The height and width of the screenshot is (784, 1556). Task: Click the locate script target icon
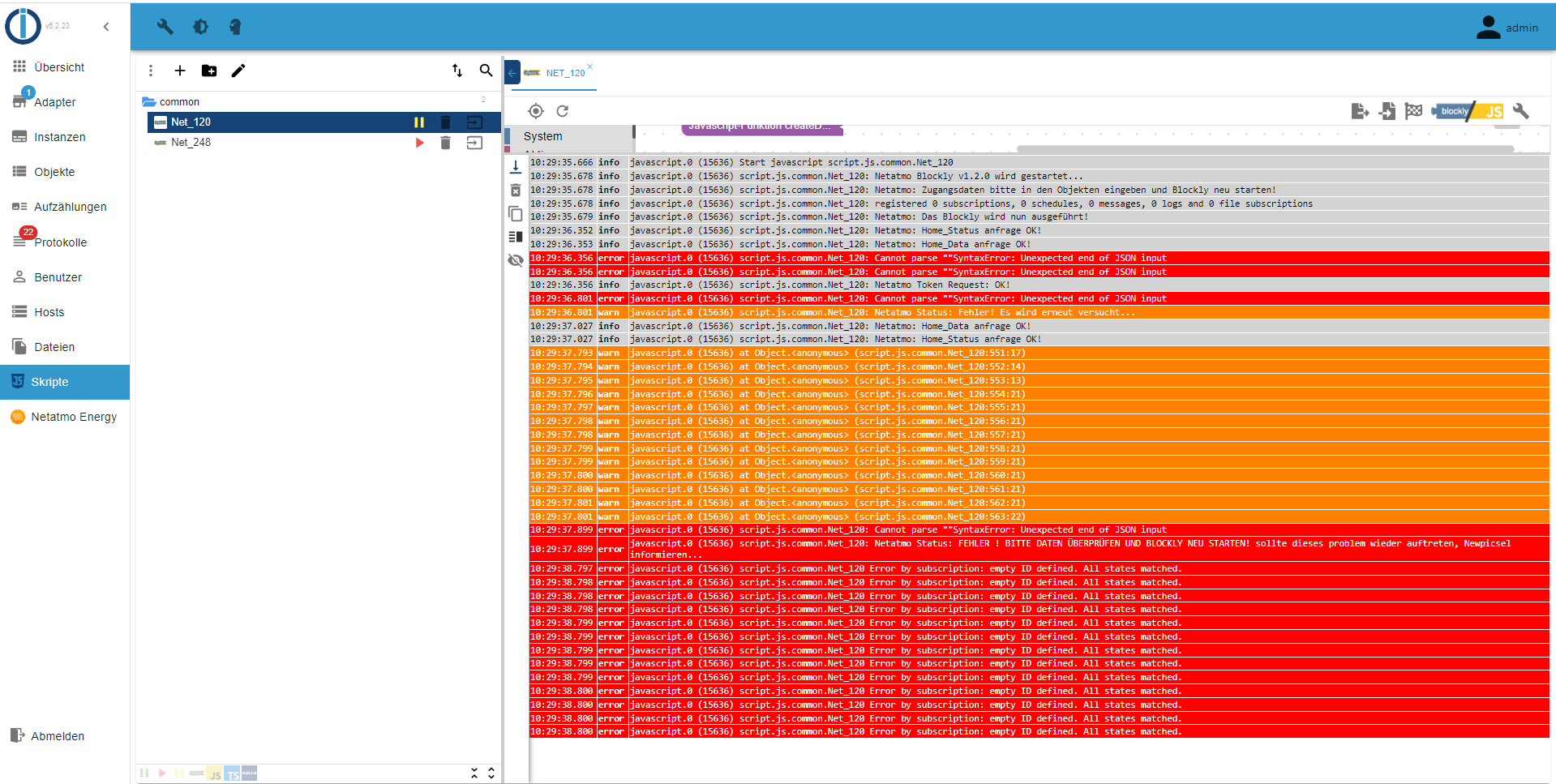(536, 111)
